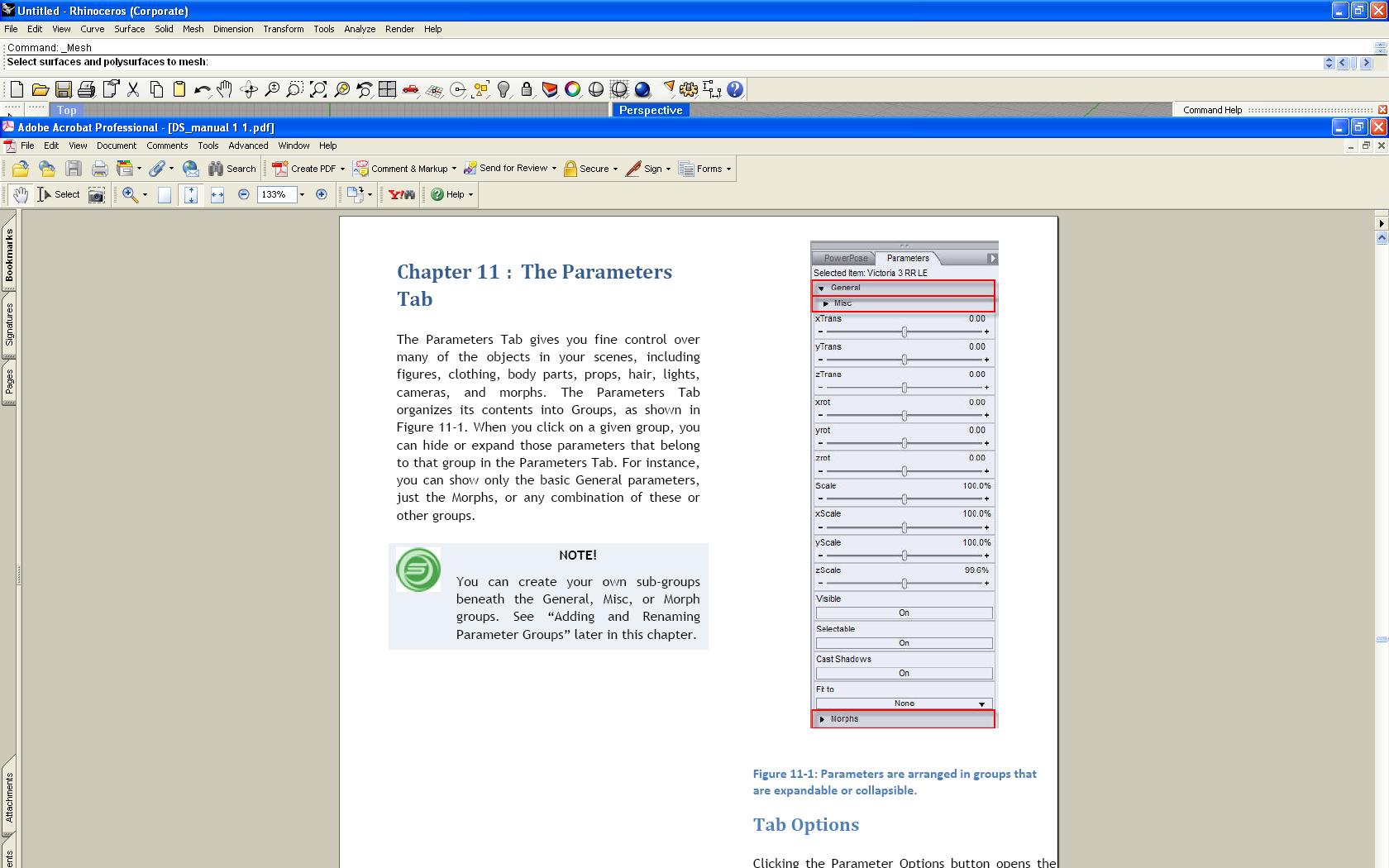Choose the Select text tool button
The image size is (1389, 868).
point(59,194)
